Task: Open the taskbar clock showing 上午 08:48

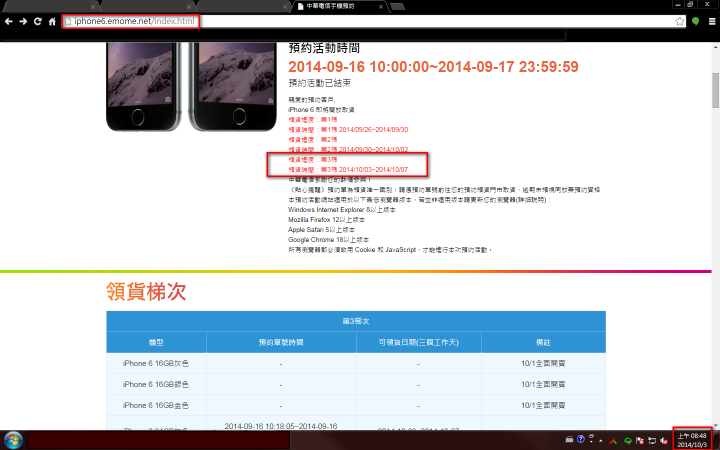Action: click(x=692, y=440)
